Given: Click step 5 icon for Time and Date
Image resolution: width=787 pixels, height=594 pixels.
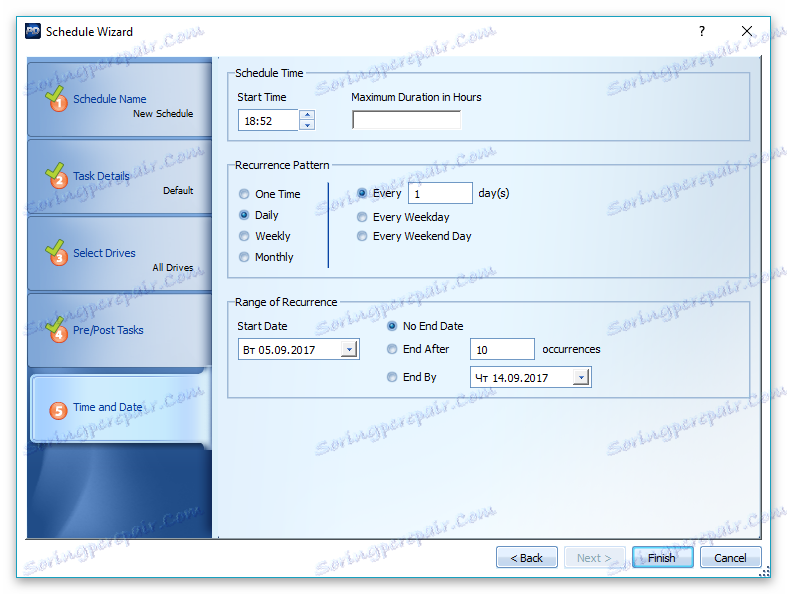Looking at the screenshot, I should tap(58, 410).
